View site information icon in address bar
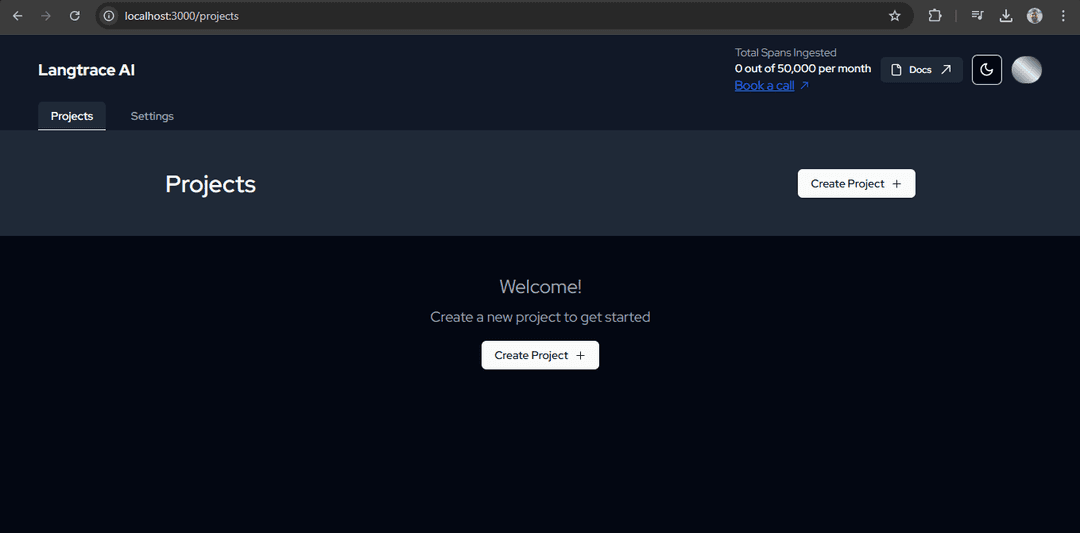The image size is (1080, 533). [x=110, y=16]
